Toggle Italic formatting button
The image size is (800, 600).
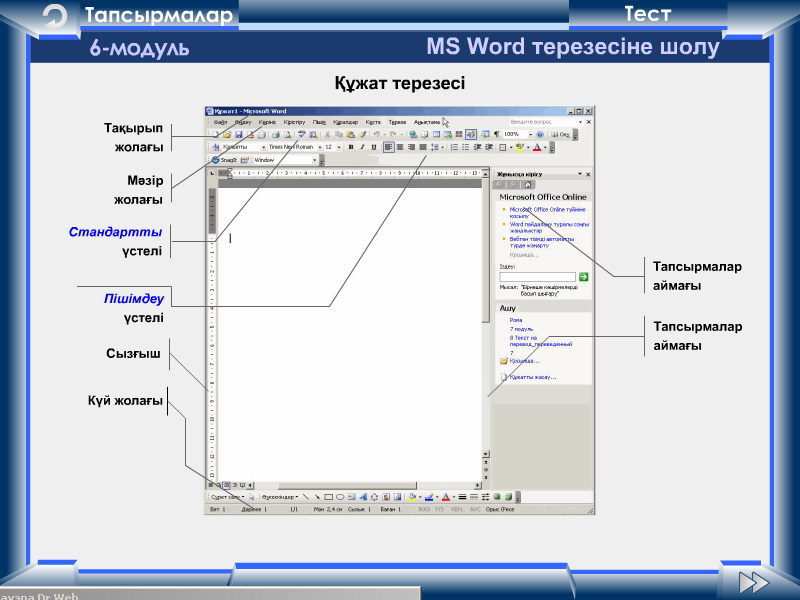(362, 147)
